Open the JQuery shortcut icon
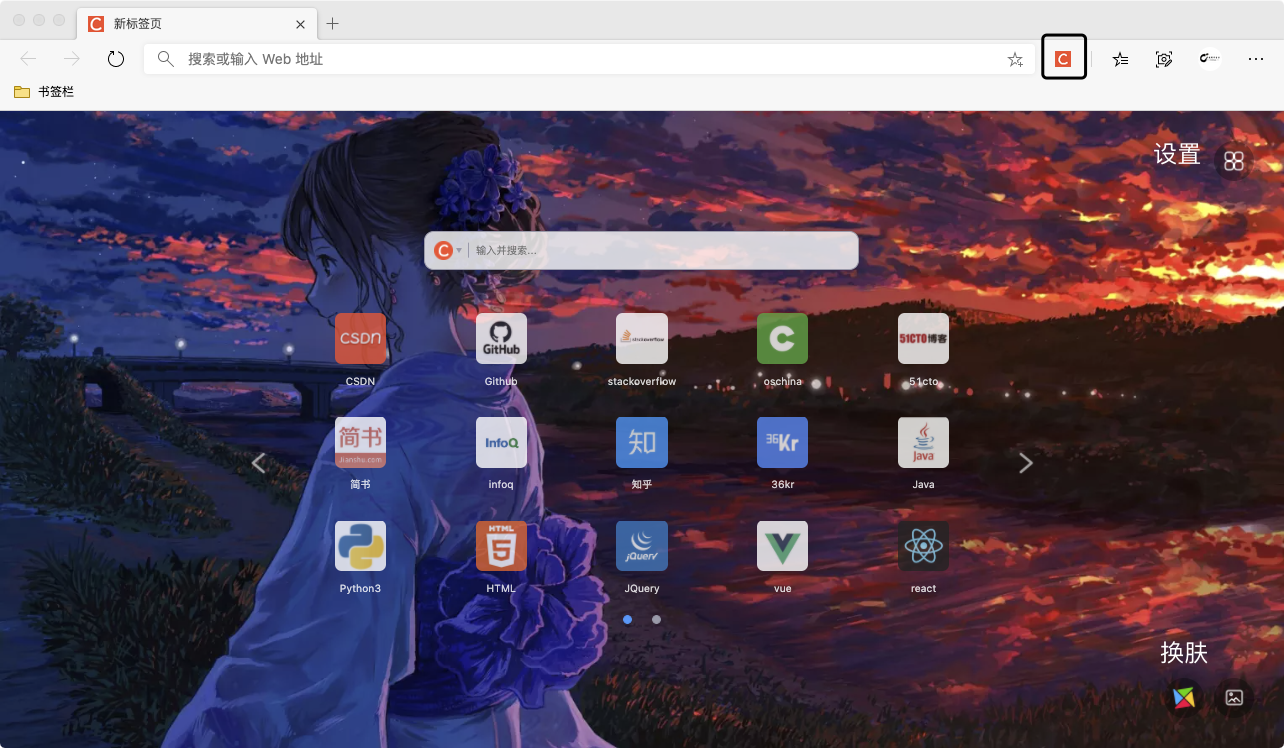This screenshot has height=748, width=1284. pyautogui.click(x=642, y=546)
